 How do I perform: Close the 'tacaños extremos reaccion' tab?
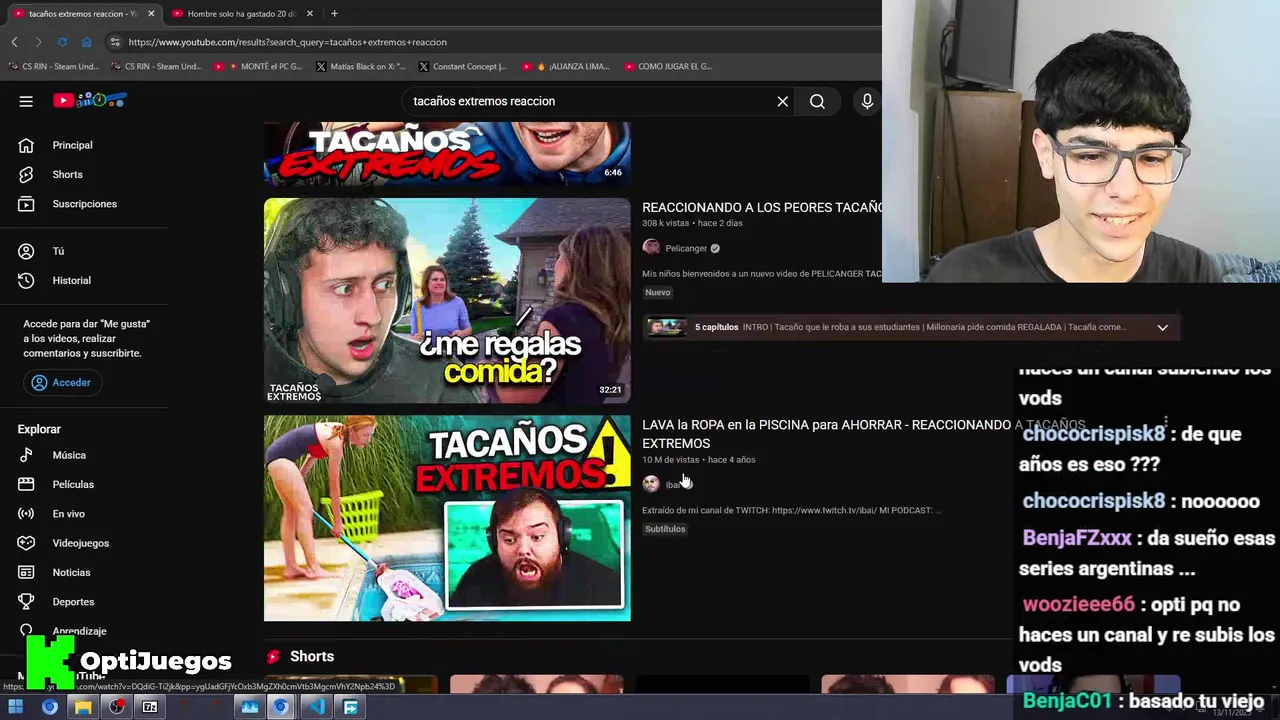(x=152, y=14)
